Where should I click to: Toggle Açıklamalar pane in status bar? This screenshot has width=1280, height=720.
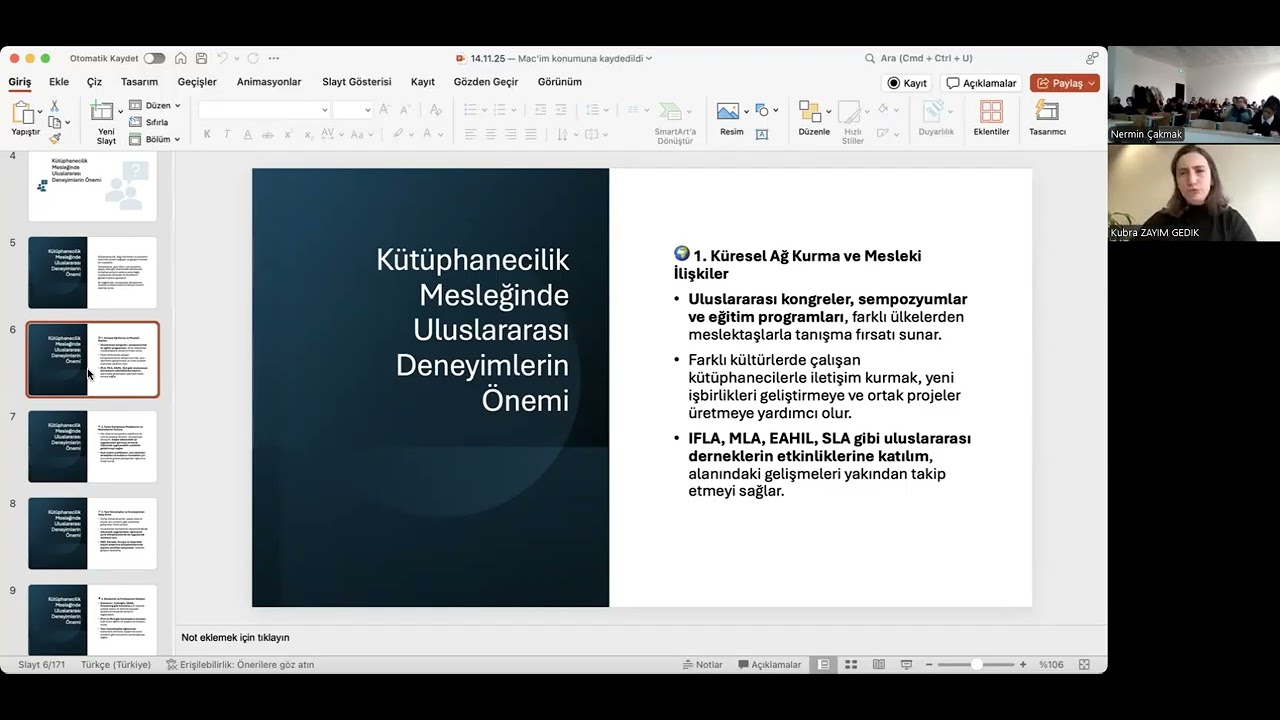(x=769, y=665)
